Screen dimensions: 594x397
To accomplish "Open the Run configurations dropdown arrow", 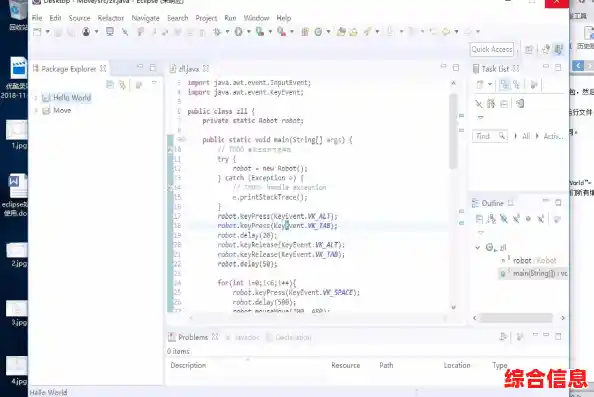I will pyautogui.click(x=249, y=32).
